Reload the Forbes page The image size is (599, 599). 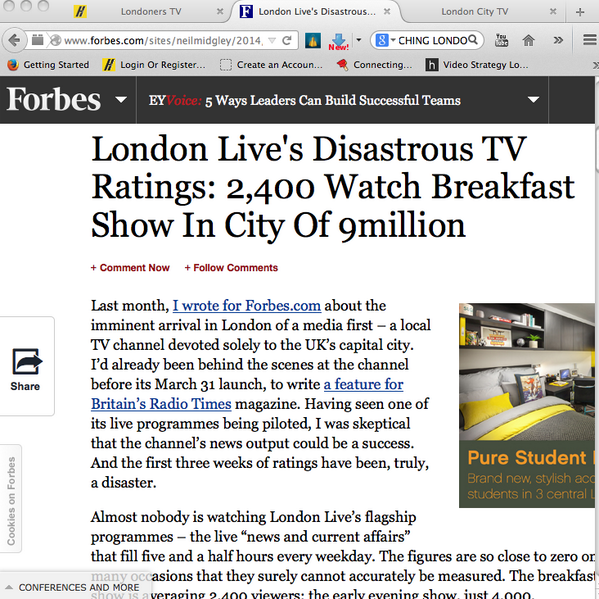pyautogui.click(x=287, y=40)
